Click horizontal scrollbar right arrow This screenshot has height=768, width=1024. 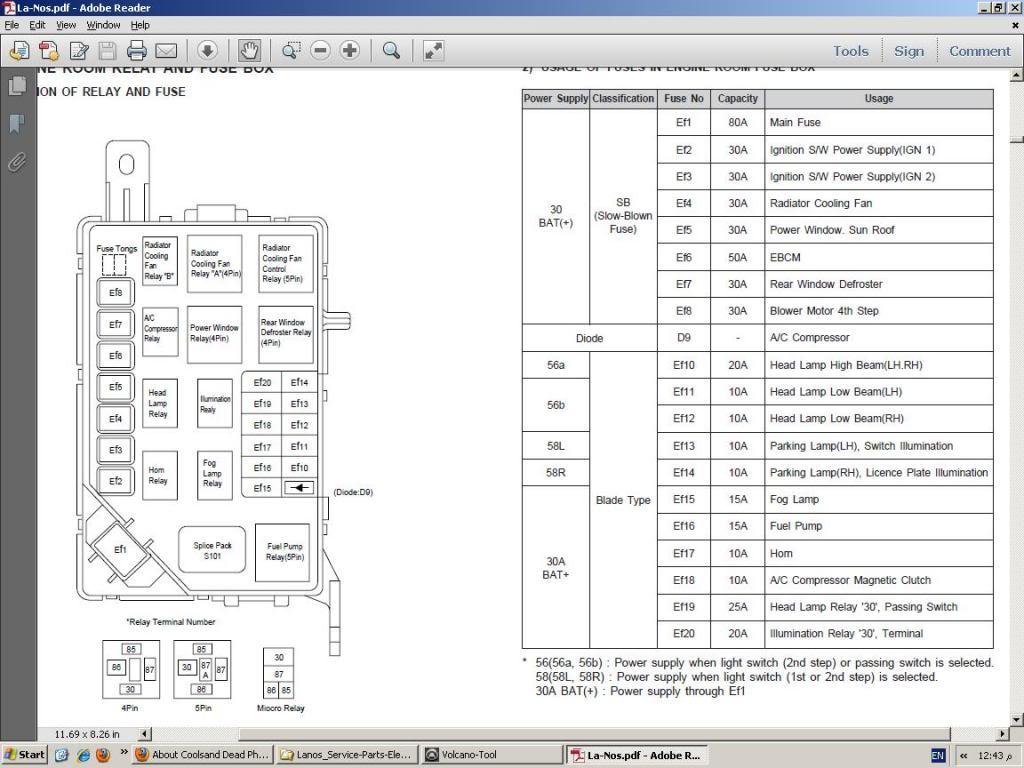[x=1002, y=734]
